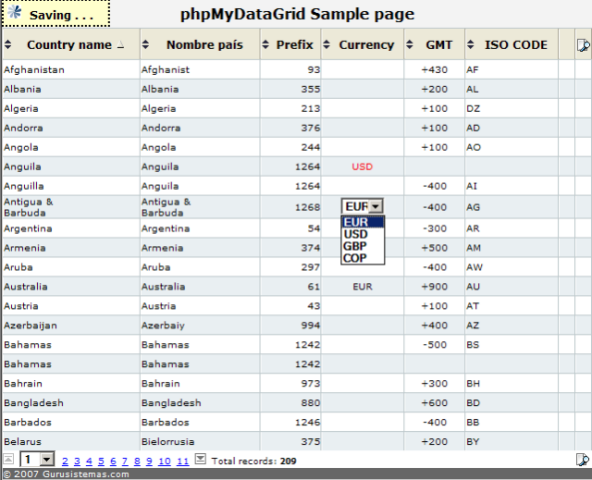Sort by Prefix column arrows
Image resolution: width=592 pixels, height=480 pixels.
tap(265, 45)
